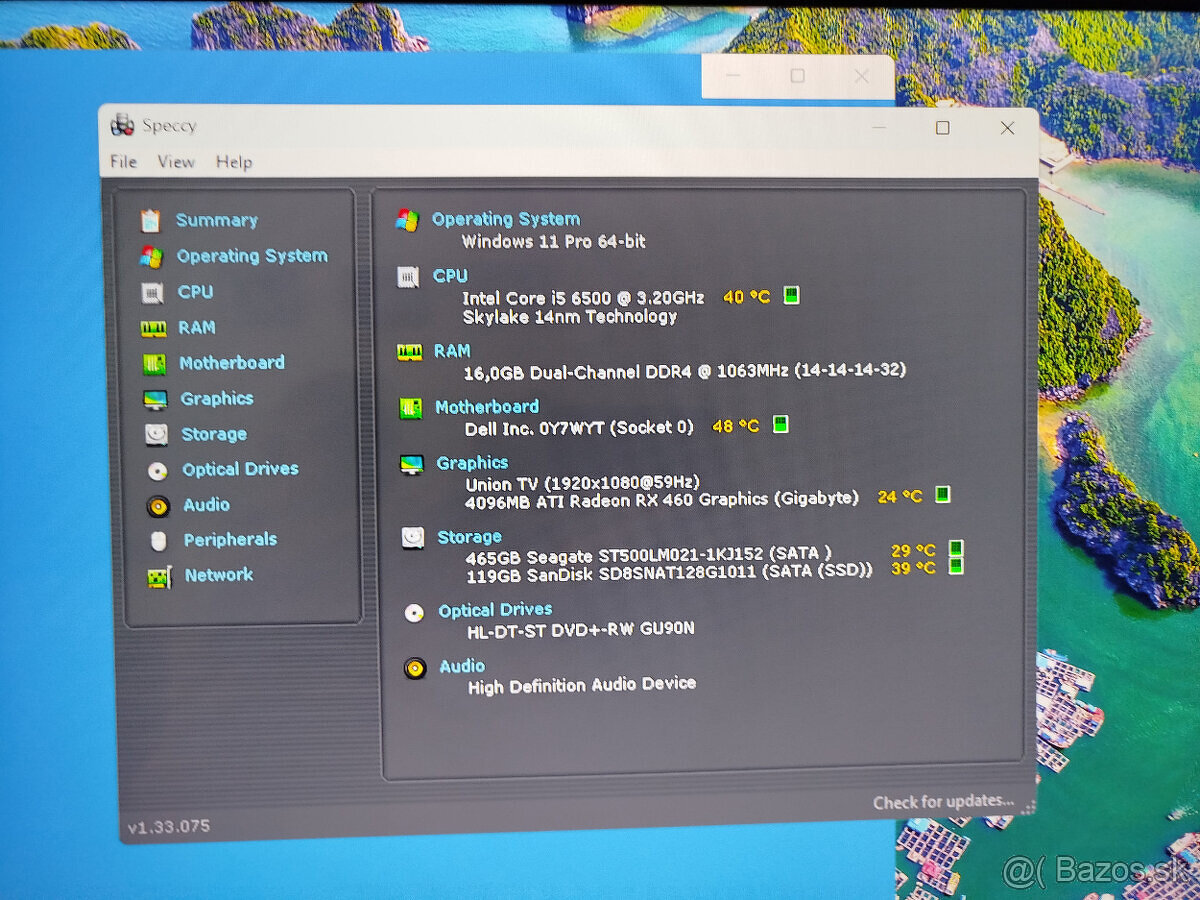Image resolution: width=1200 pixels, height=900 pixels.
Task: Open the Help menu
Action: (x=234, y=162)
